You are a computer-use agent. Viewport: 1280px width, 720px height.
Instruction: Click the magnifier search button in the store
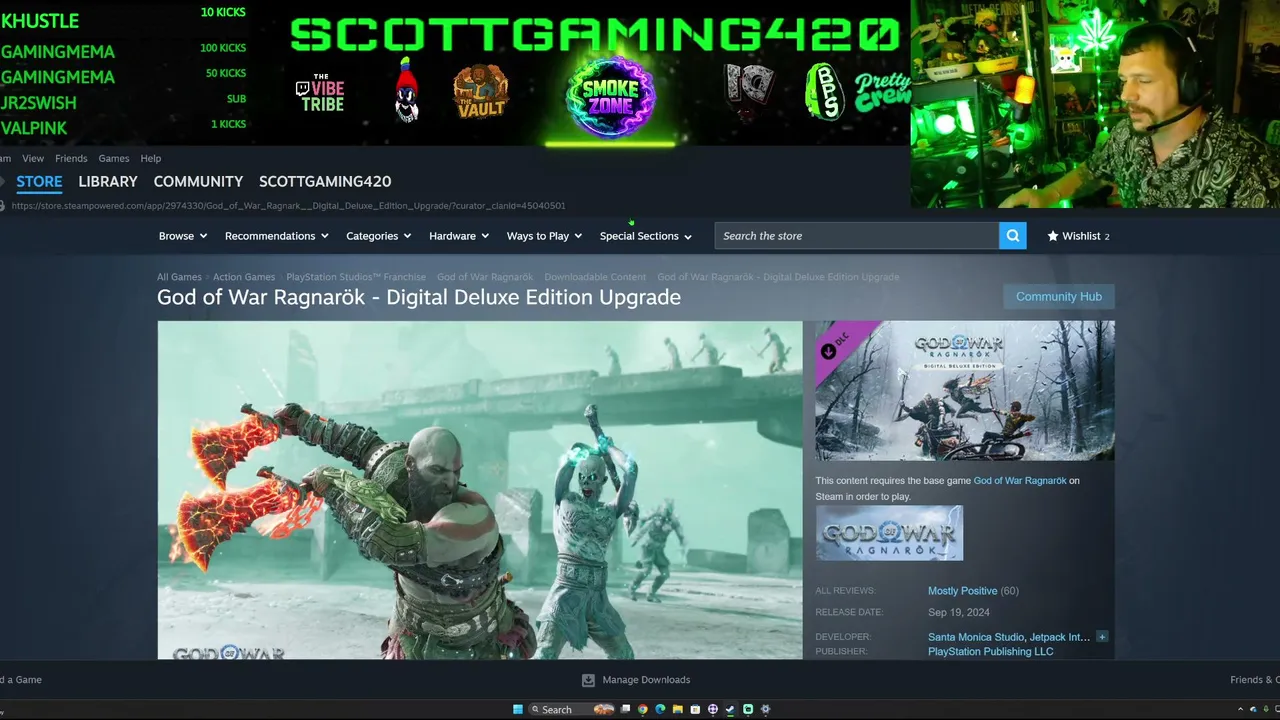pos(1012,236)
